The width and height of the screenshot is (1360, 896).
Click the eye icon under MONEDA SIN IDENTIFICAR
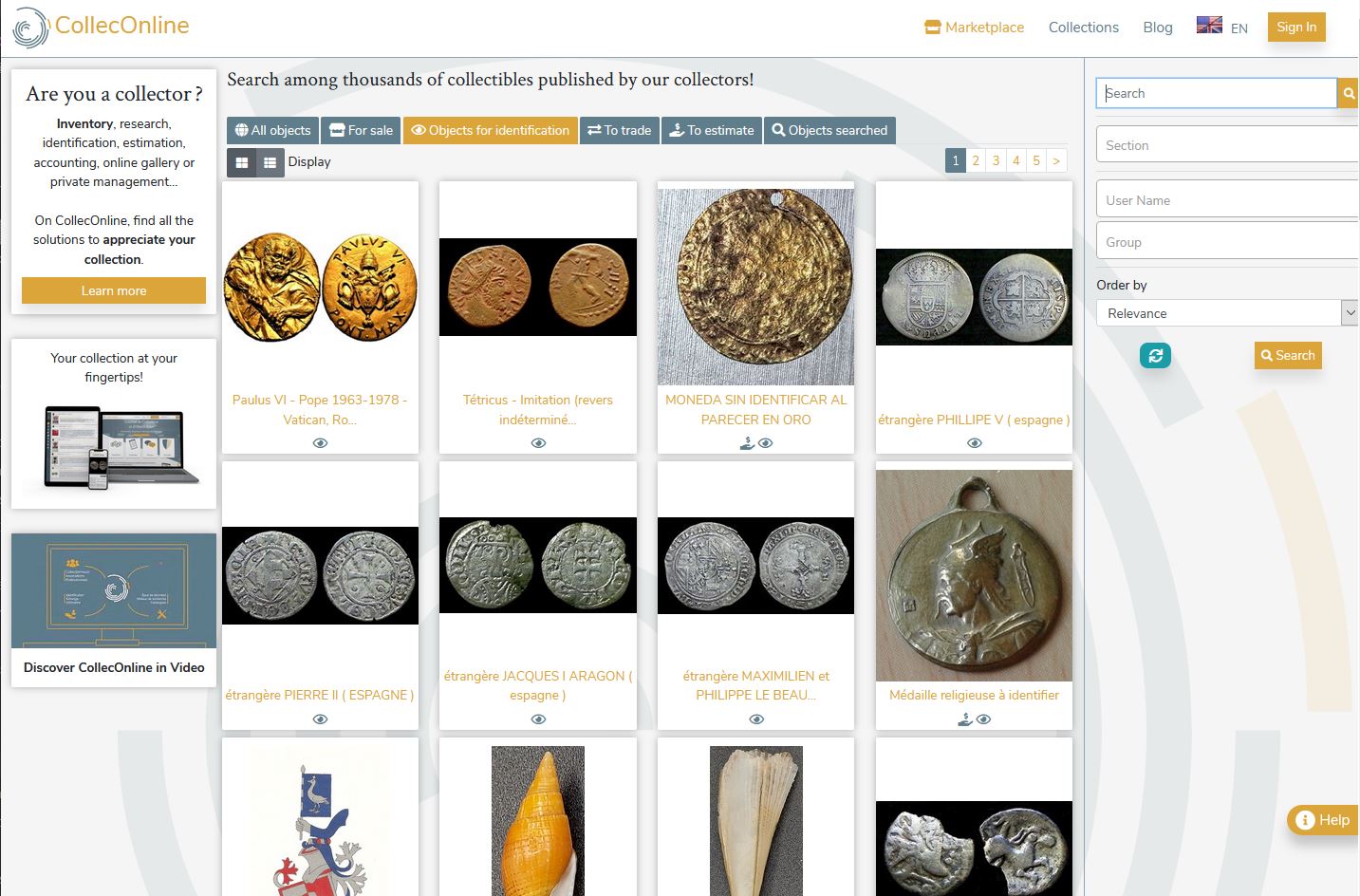tap(766, 443)
